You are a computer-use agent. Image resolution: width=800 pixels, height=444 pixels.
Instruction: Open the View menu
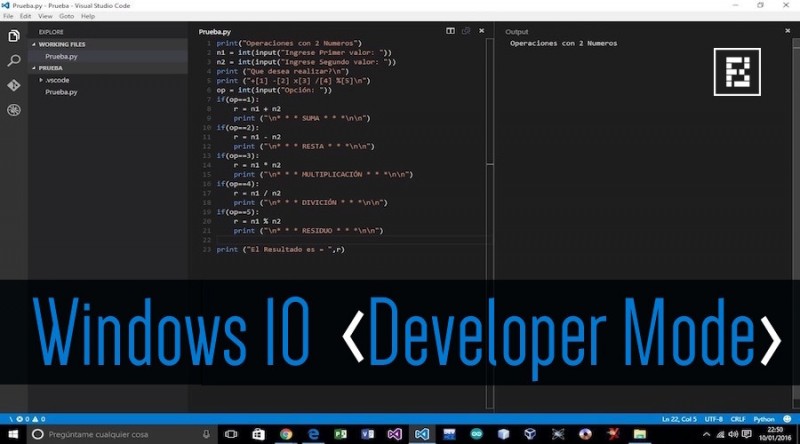[45, 16]
